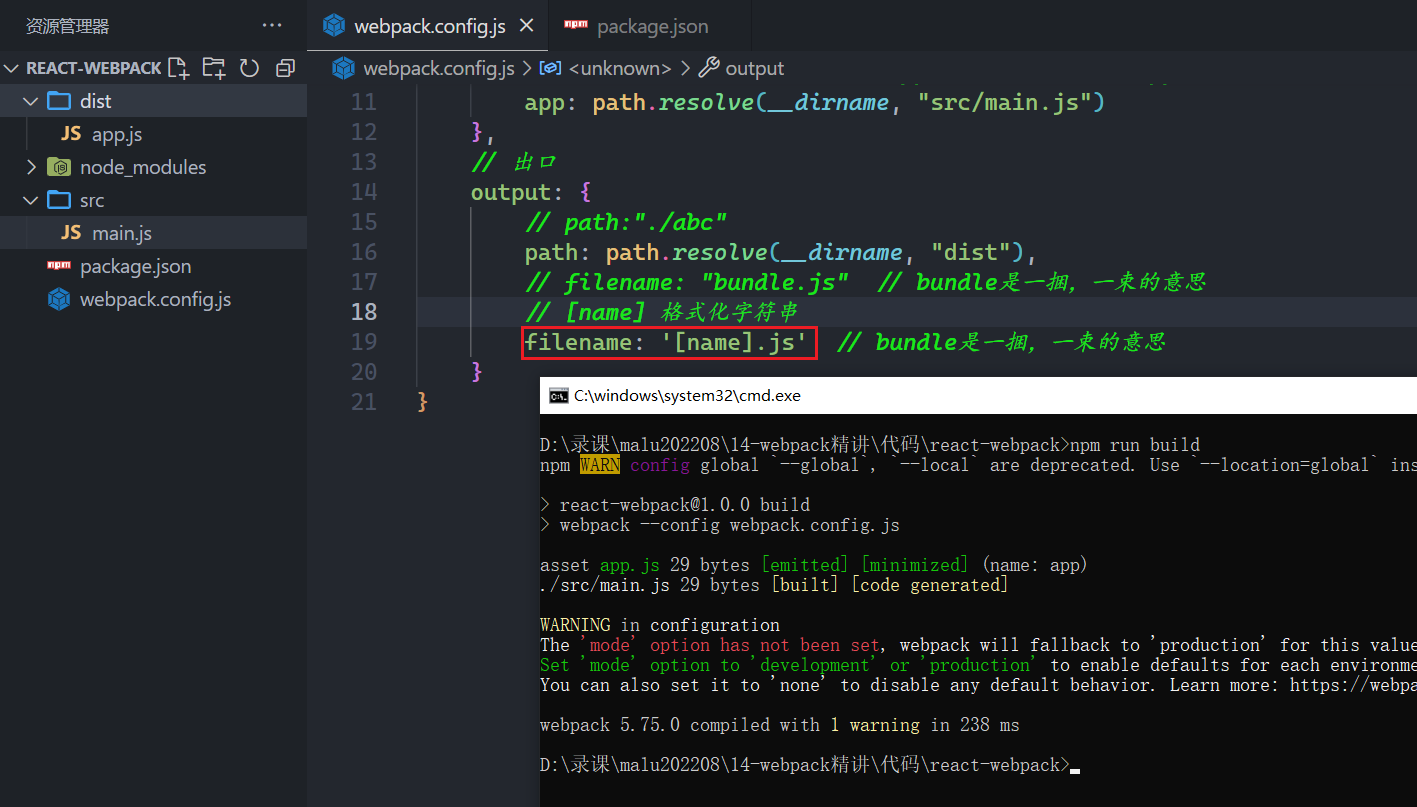This screenshot has height=807, width=1417.
Task: Open the explorer more actions ellipsis
Action: pos(272,26)
